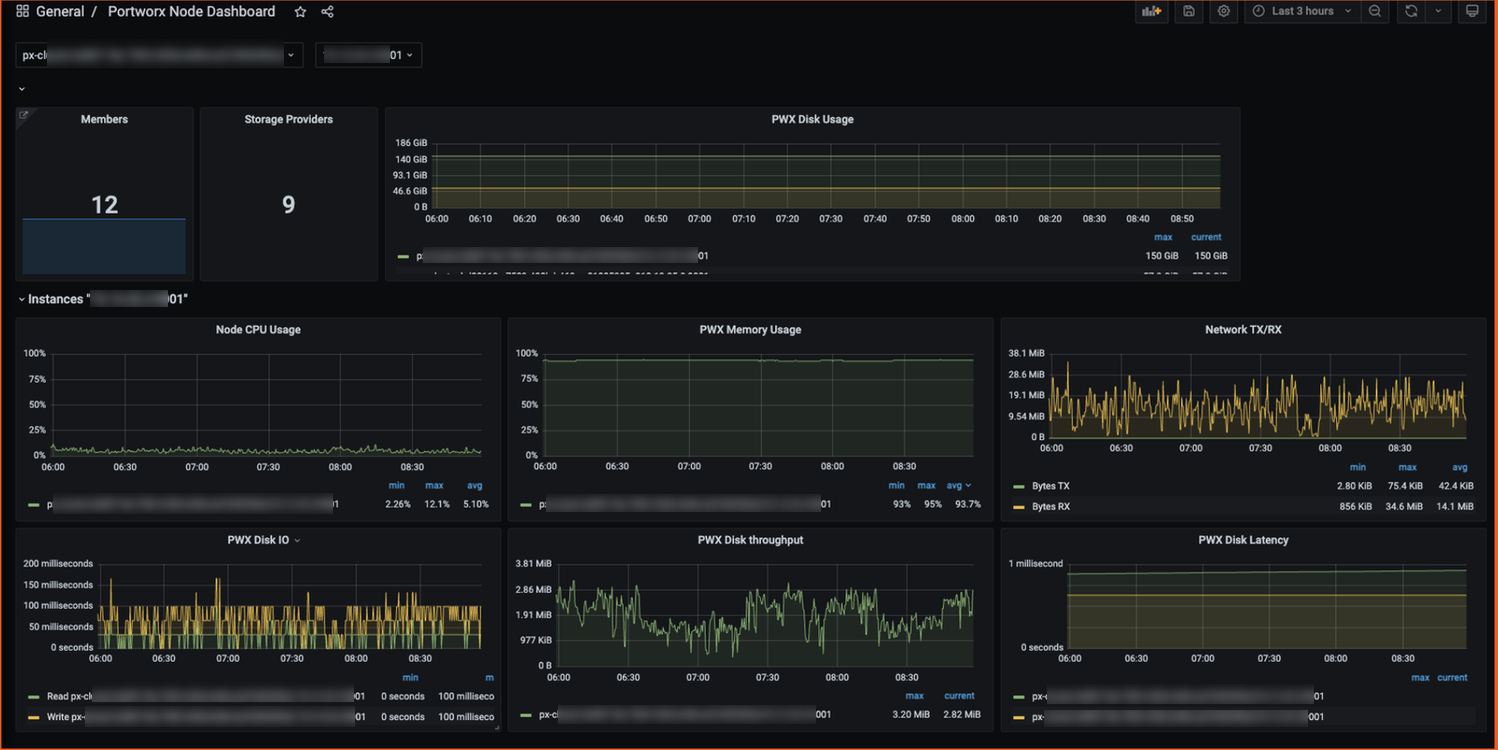Open the PWX Disk throughput panel title
The width and height of the screenshot is (1498, 750).
[x=750, y=540]
